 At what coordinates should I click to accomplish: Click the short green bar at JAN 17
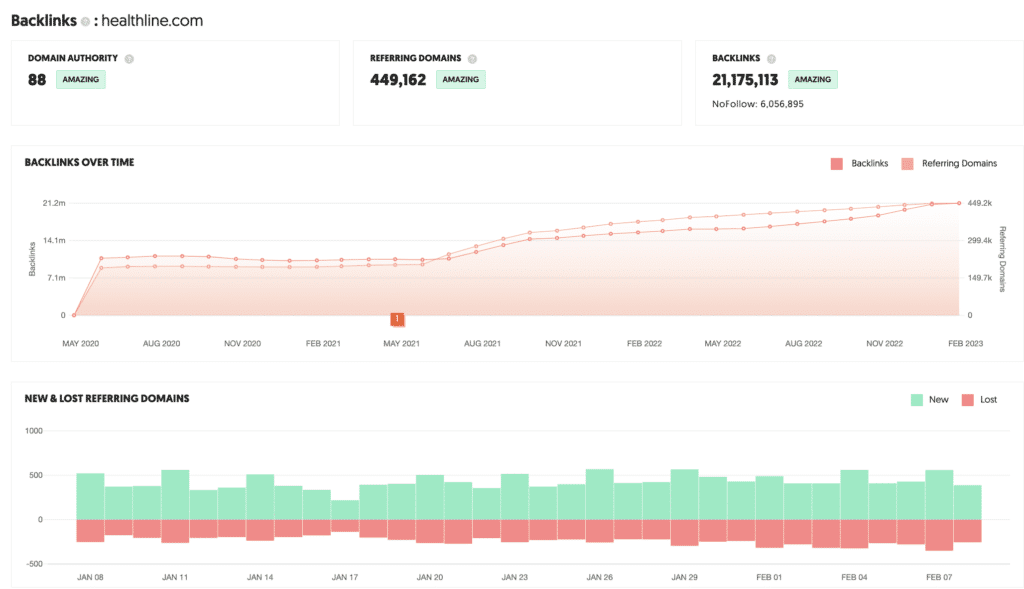point(345,510)
